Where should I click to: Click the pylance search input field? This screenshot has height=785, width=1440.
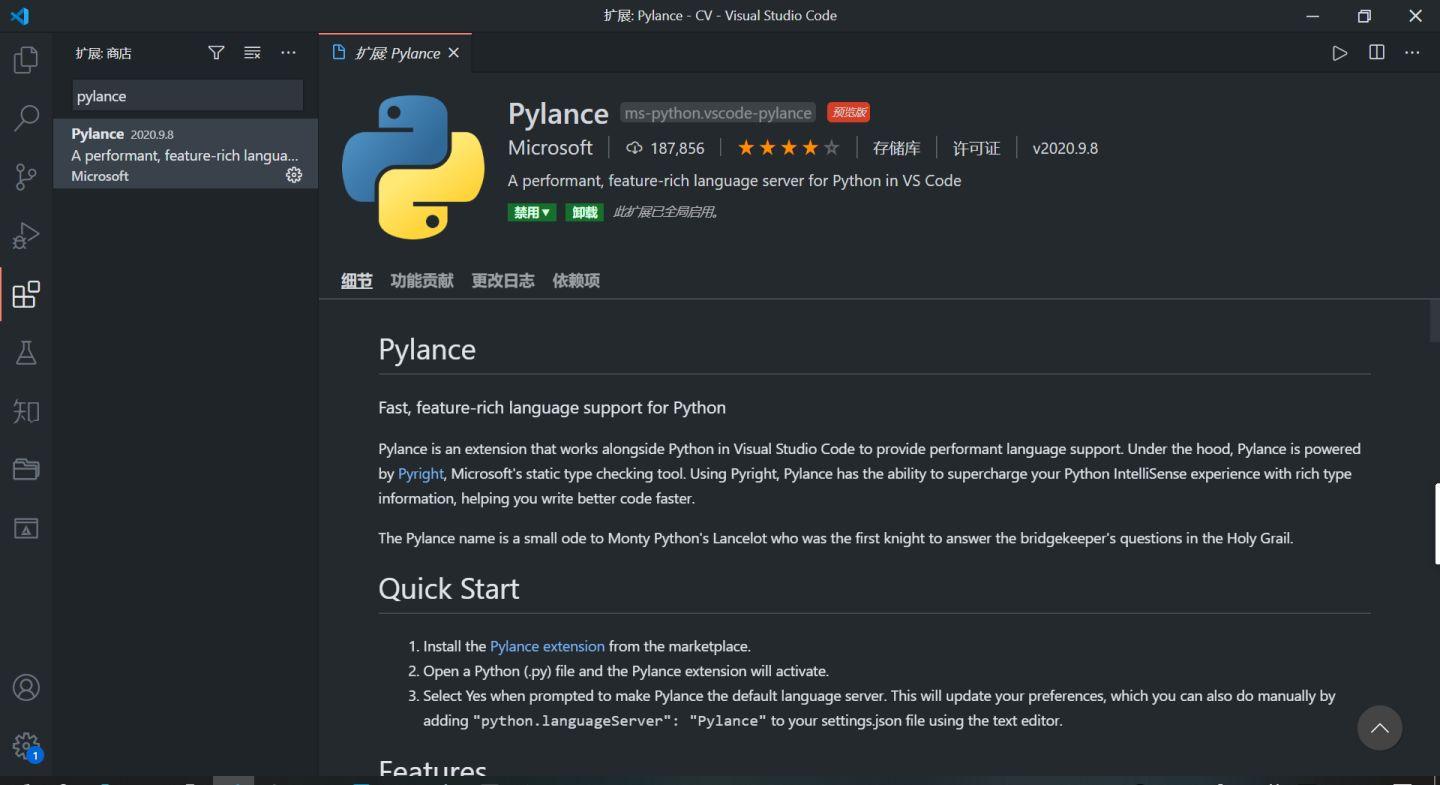click(186, 95)
